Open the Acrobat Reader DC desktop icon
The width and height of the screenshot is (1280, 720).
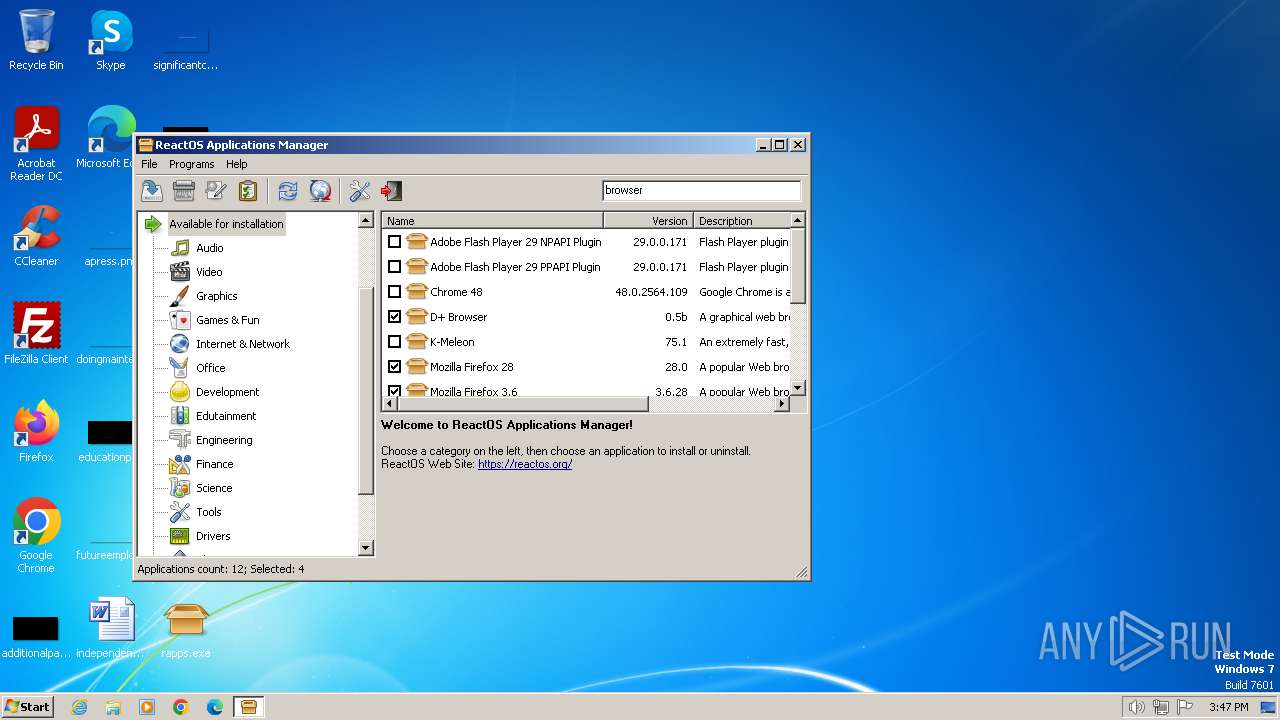click(x=36, y=144)
